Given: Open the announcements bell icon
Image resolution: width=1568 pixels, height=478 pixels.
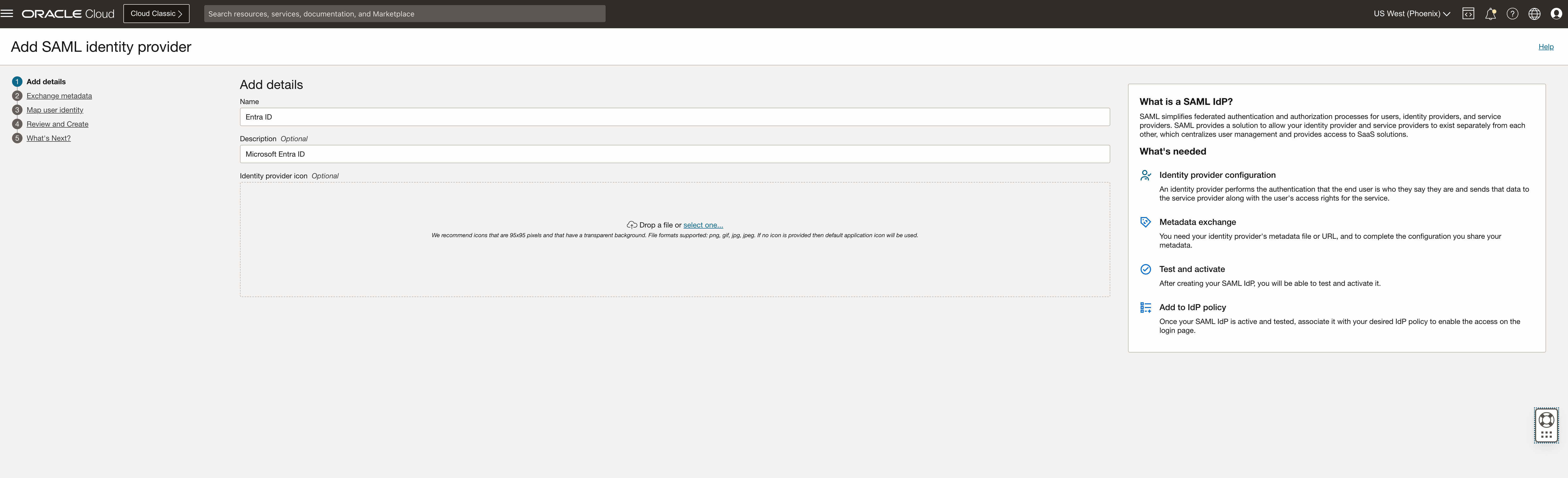Looking at the screenshot, I should tap(1490, 13).
